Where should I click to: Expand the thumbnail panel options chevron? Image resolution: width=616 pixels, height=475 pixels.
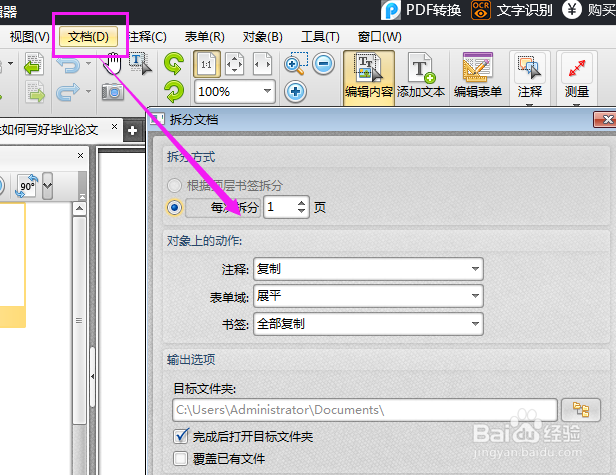pyautogui.click(x=47, y=186)
